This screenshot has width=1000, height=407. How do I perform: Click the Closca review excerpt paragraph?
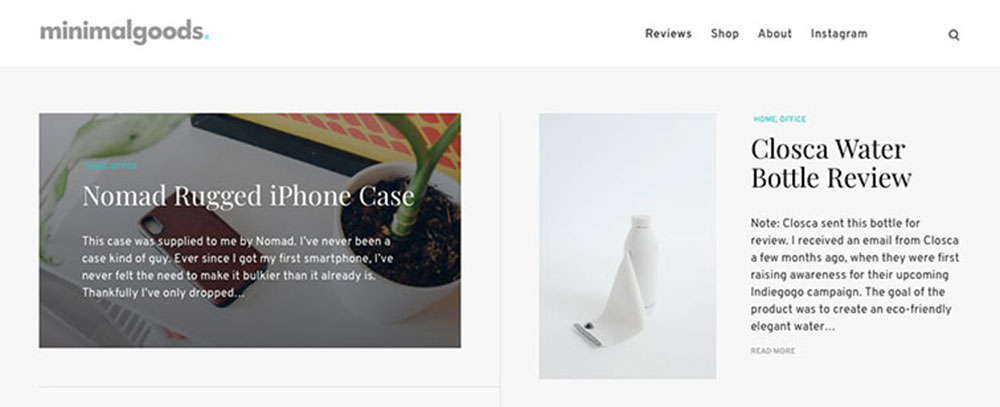coord(854,275)
